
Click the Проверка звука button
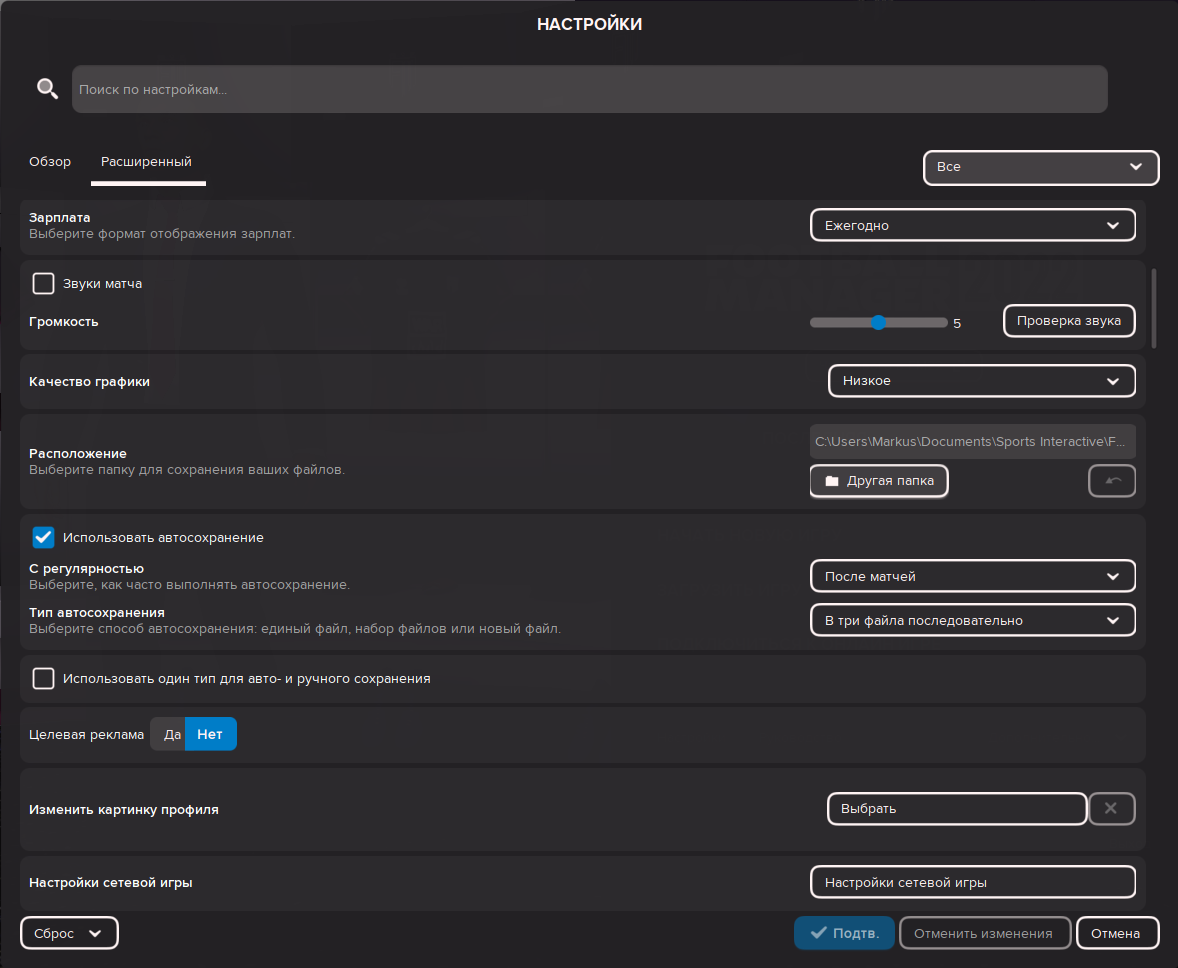pos(1068,321)
